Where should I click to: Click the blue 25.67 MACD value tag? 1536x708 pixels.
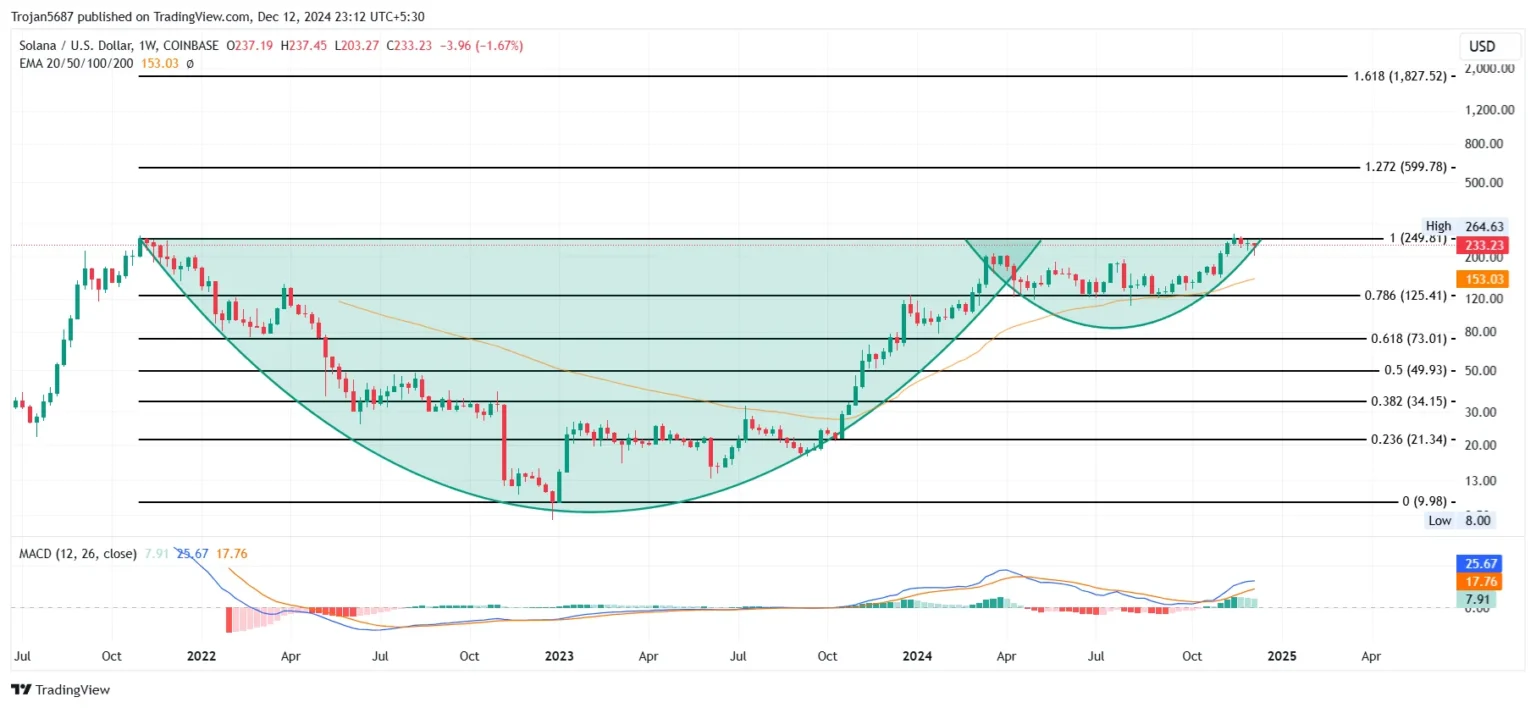point(1479,564)
